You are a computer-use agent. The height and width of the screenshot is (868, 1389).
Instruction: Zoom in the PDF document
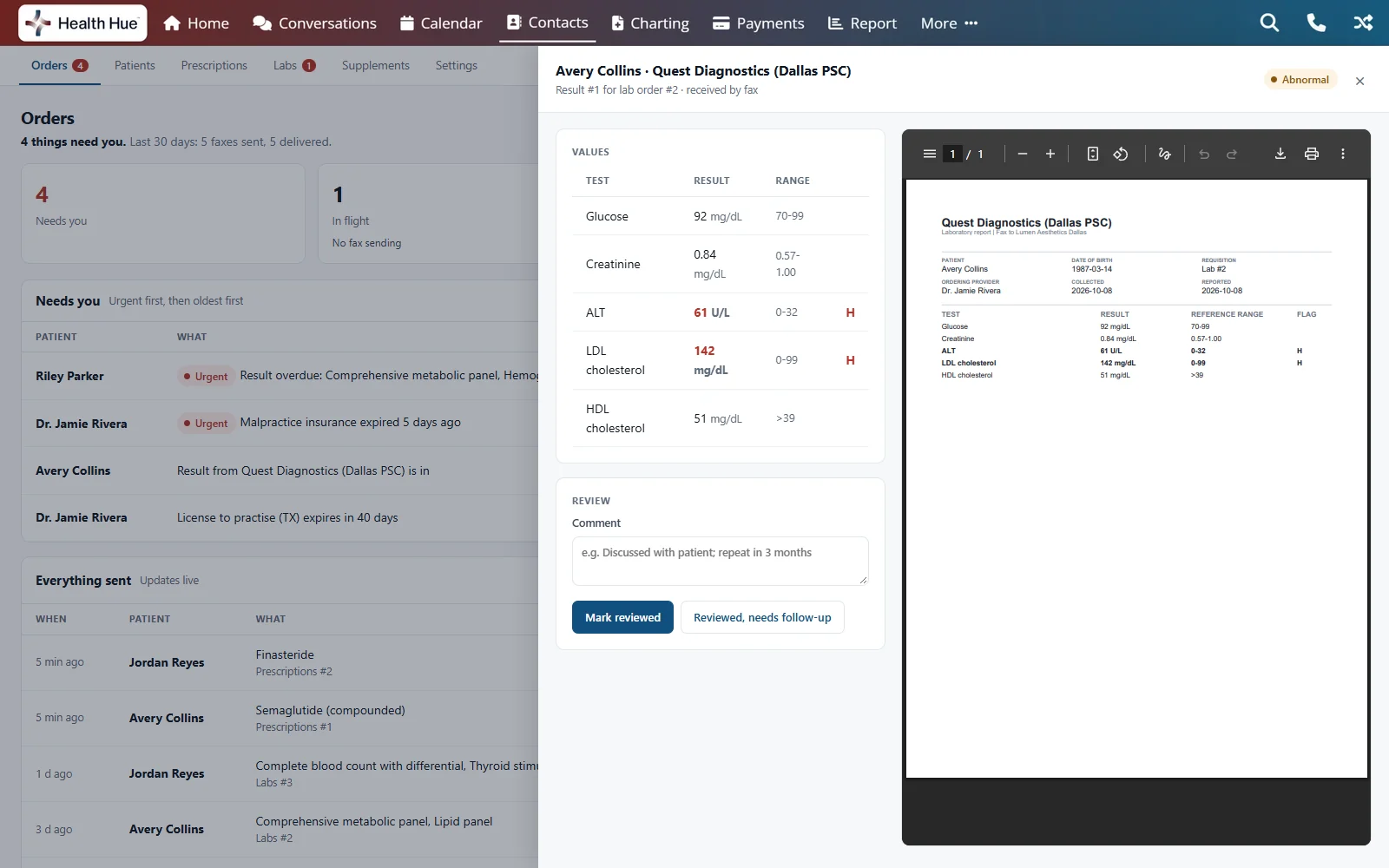pos(1050,154)
